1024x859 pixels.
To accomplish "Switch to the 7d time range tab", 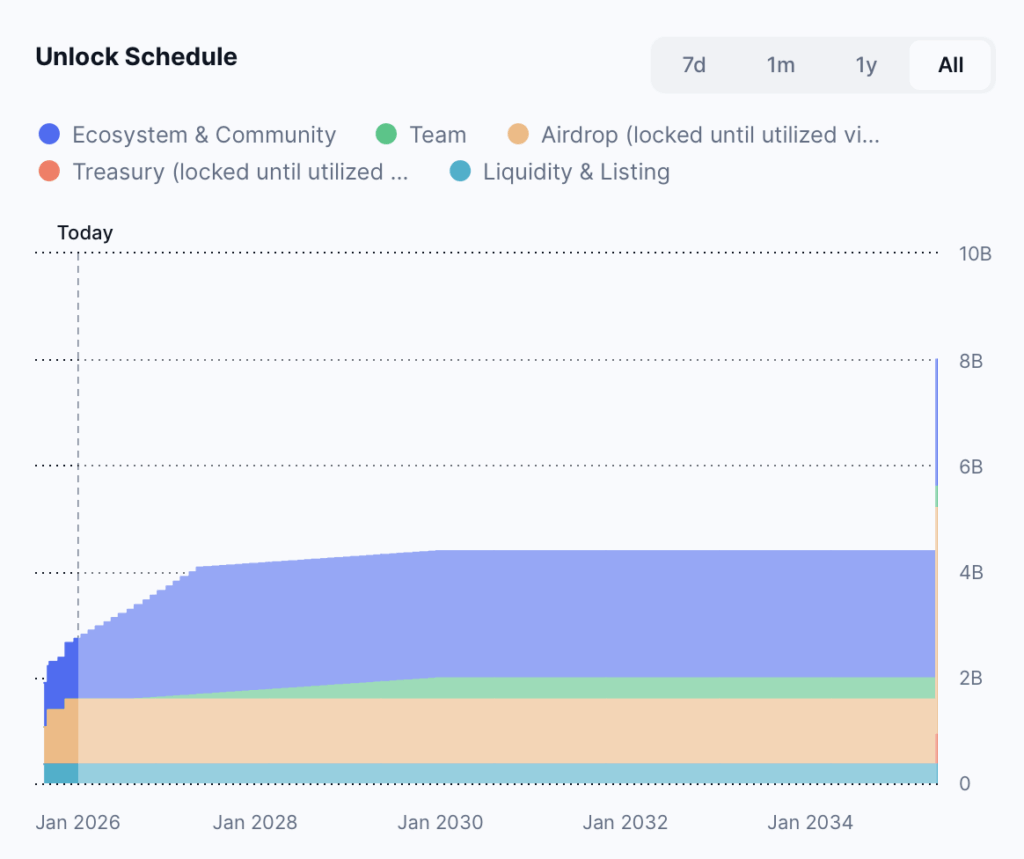I will pyautogui.click(x=694, y=64).
